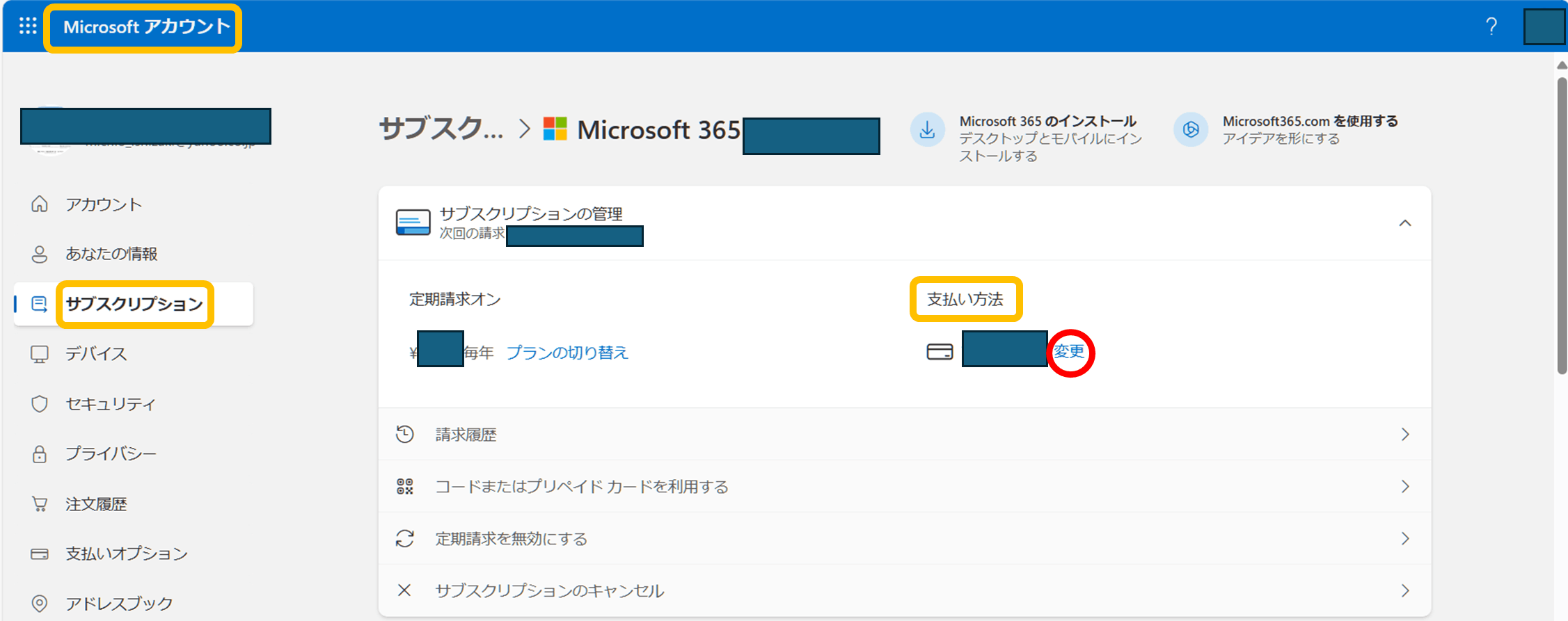This screenshot has height=621, width=1568.
Task: Click the vertical scrollbar thumb
Action: click(x=1562, y=226)
